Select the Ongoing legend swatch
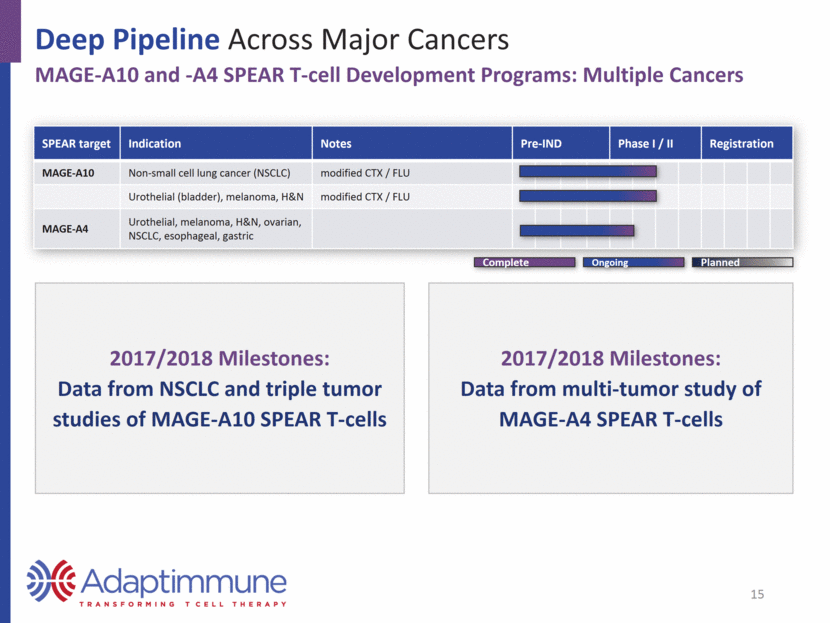Screen dimensions: 830x623 pos(634,262)
